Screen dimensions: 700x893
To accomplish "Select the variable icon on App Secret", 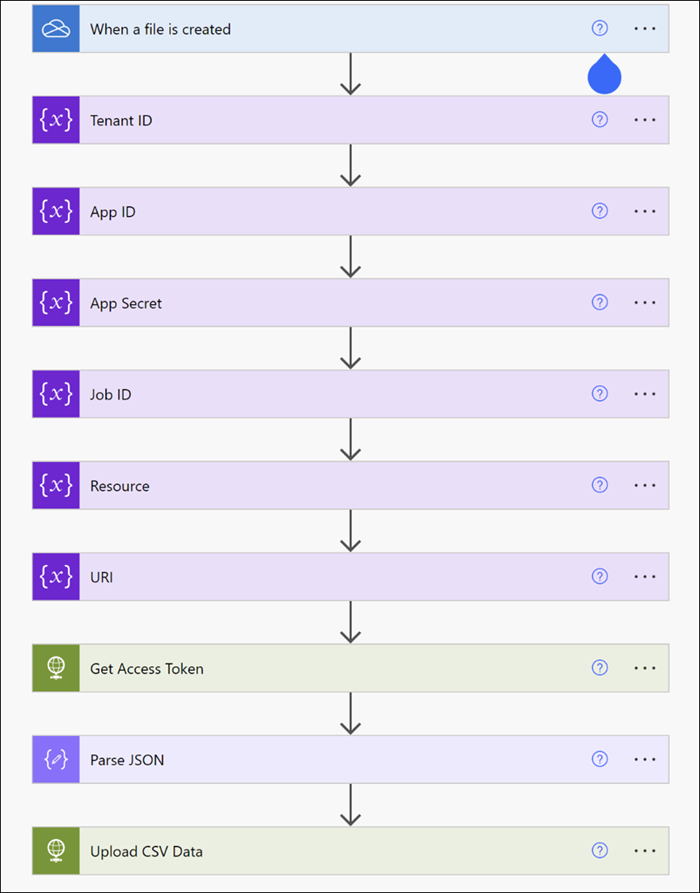I will [55, 302].
